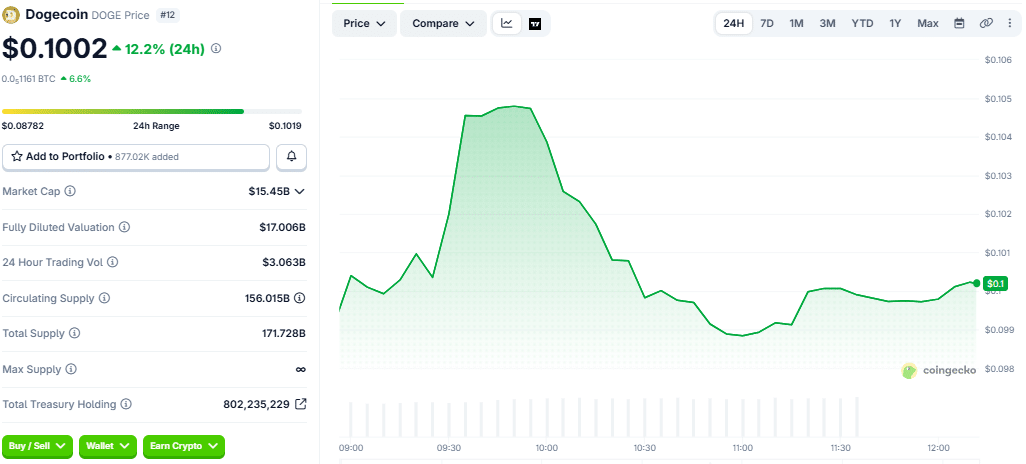
Task: Click the $0.105 price axis label
Action: 999,99
